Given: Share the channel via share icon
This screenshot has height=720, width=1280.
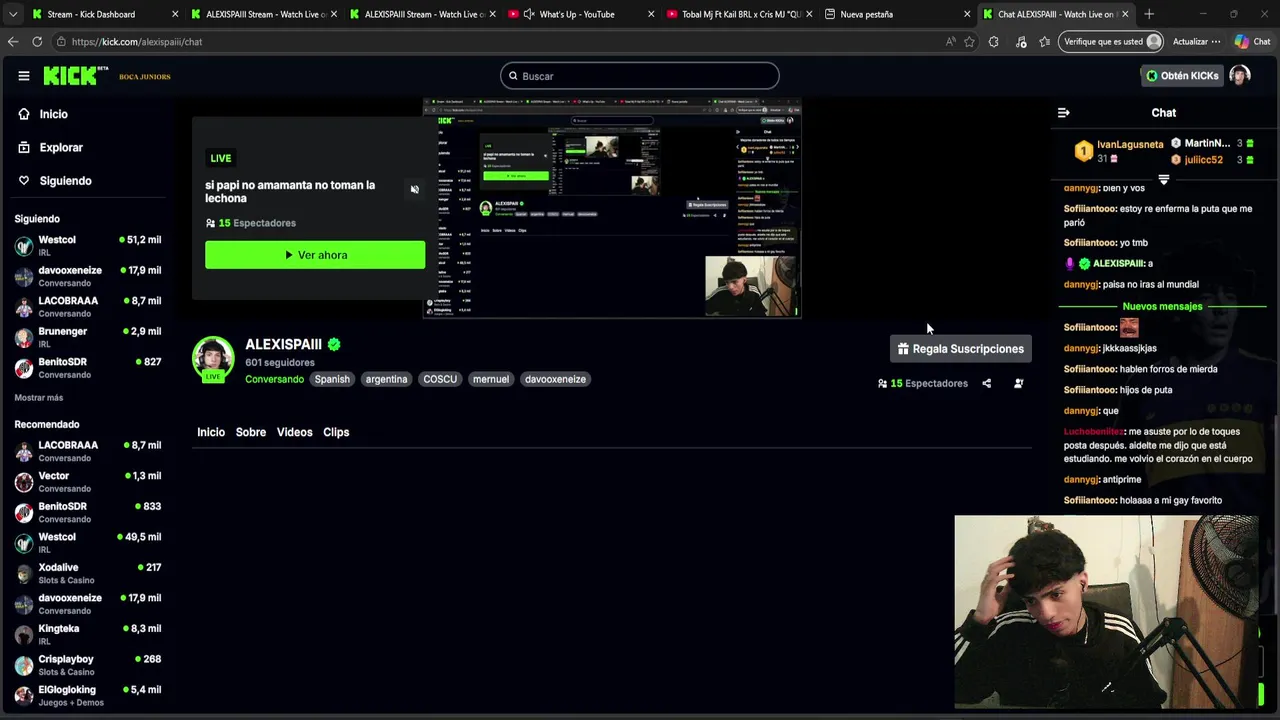Looking at the screenshot, I should [986, 383].
